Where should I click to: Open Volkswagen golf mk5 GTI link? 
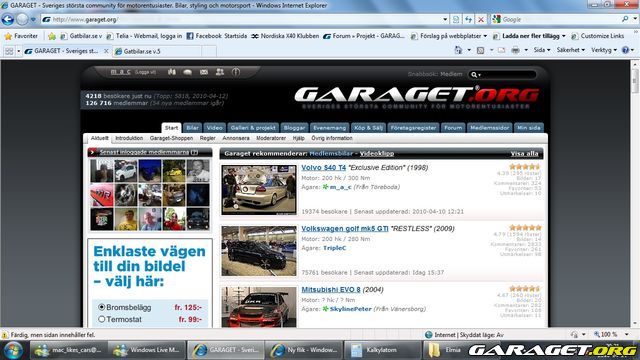tap(345, 229)
